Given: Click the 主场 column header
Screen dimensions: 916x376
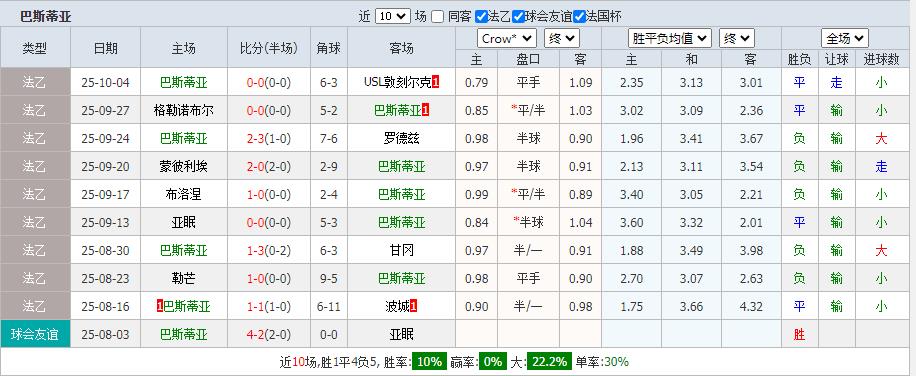Looking at the screenshot, I should [x=184, y=48].
